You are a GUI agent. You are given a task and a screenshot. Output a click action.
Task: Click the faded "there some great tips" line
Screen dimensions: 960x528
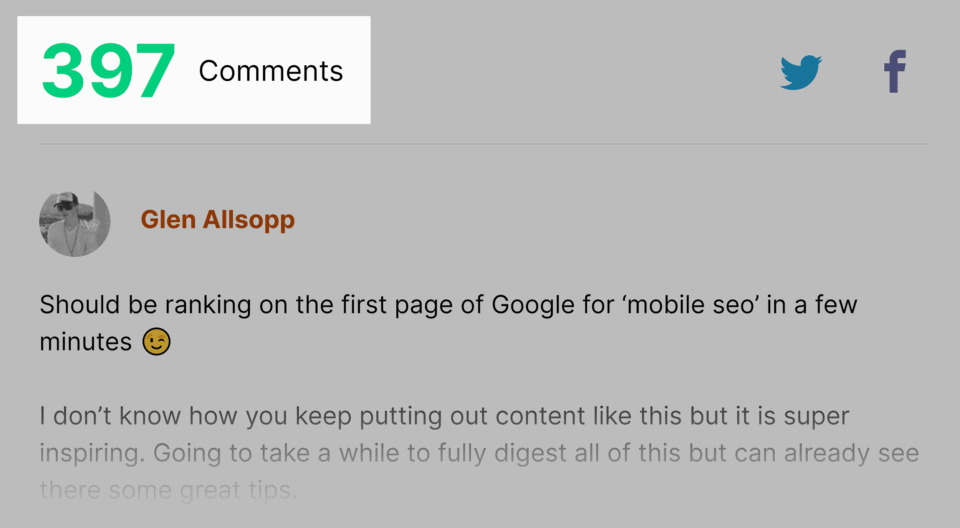point(169,491)
